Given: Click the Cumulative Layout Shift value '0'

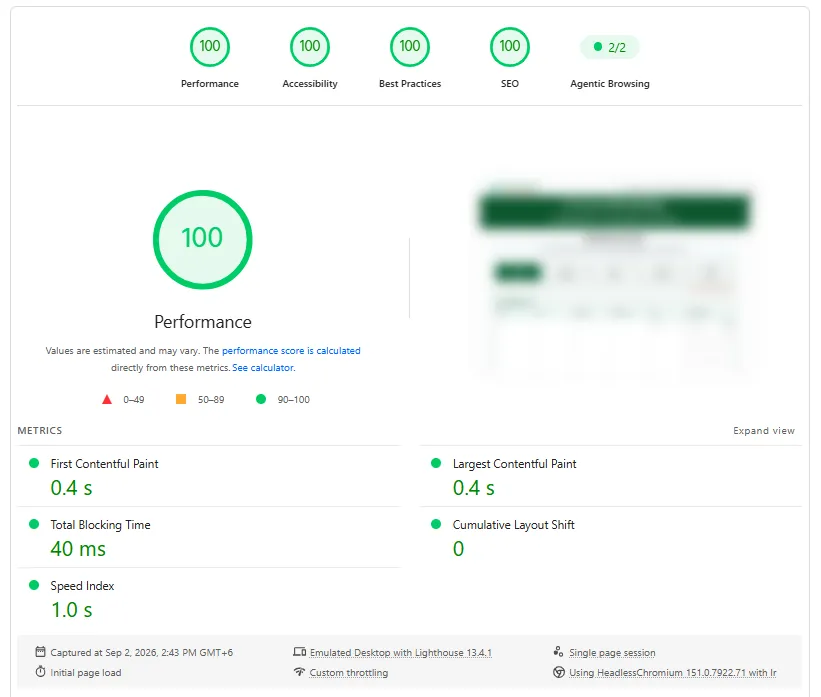Looking at the screenshot, I should (458, 549).
